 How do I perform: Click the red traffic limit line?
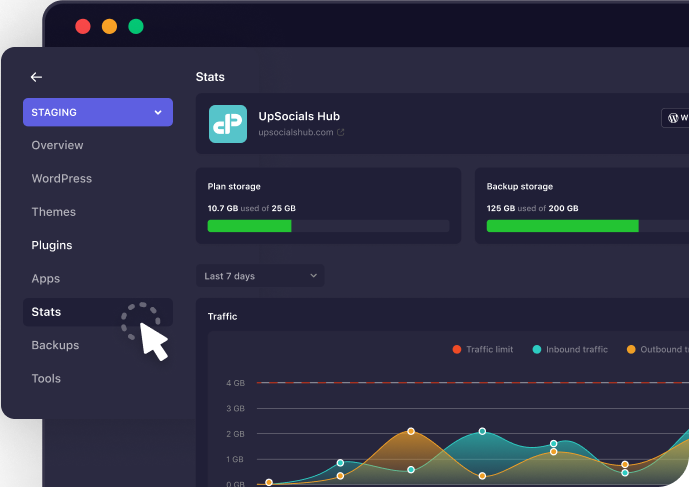[x=473, y=383]
